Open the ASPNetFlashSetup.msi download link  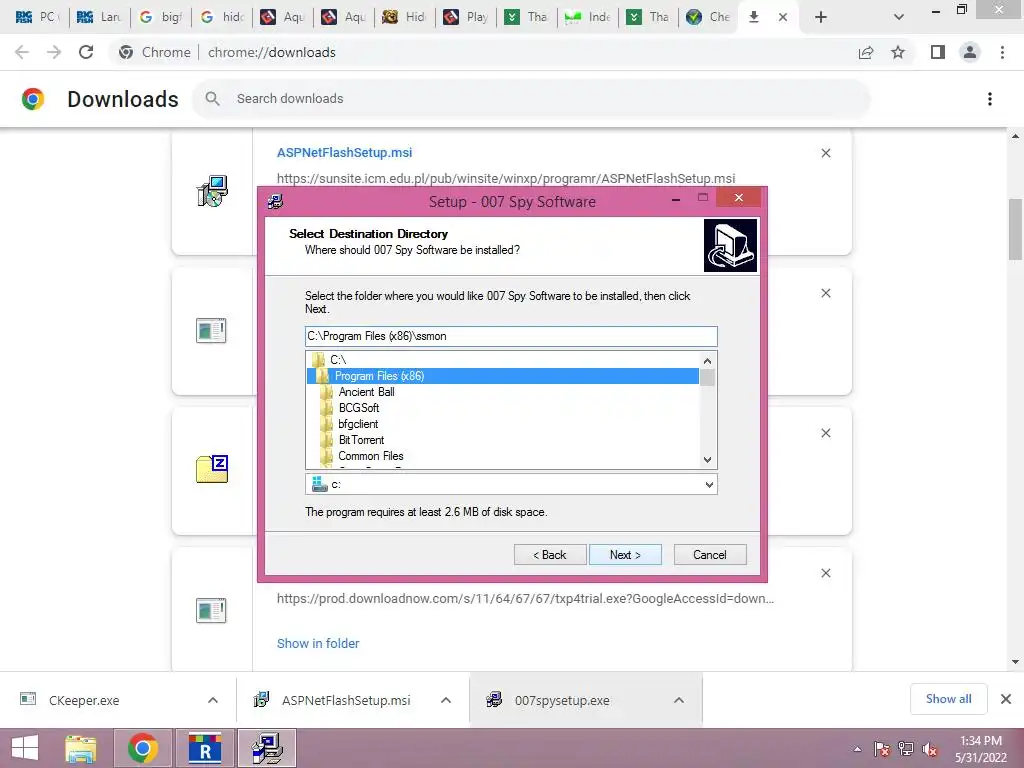coord(344,153)
